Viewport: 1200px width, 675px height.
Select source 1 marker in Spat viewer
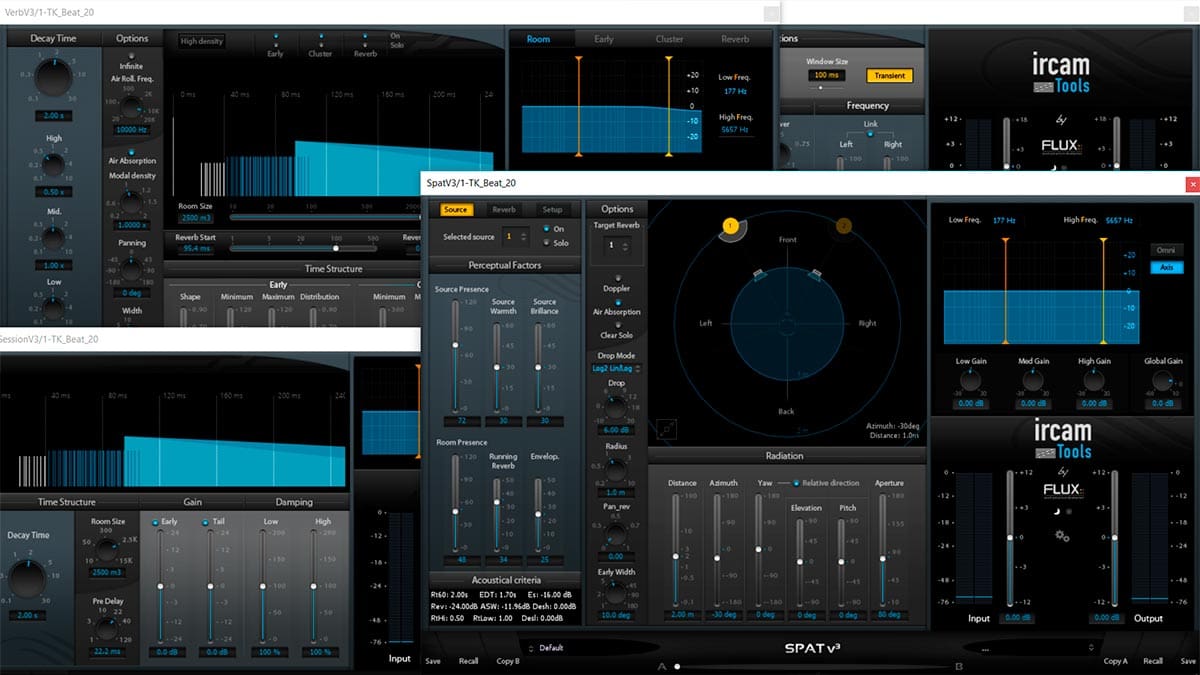click(730, 227)
